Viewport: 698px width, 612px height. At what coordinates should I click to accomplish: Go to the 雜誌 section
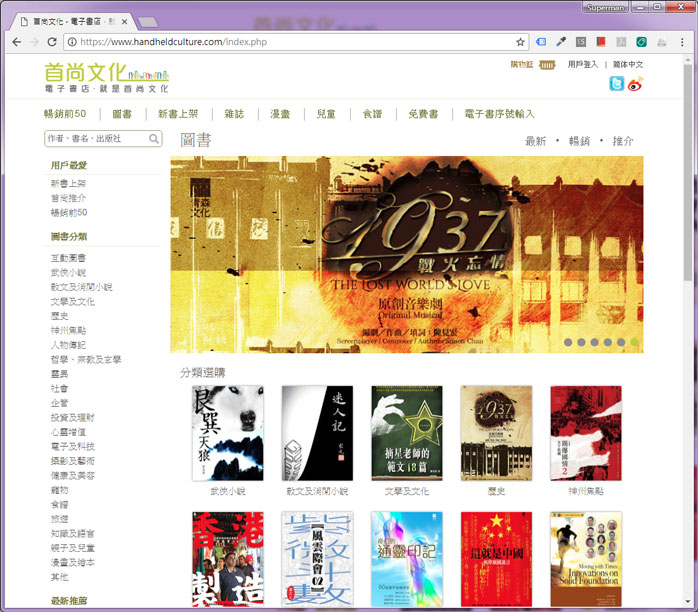(x=234, y=114)
